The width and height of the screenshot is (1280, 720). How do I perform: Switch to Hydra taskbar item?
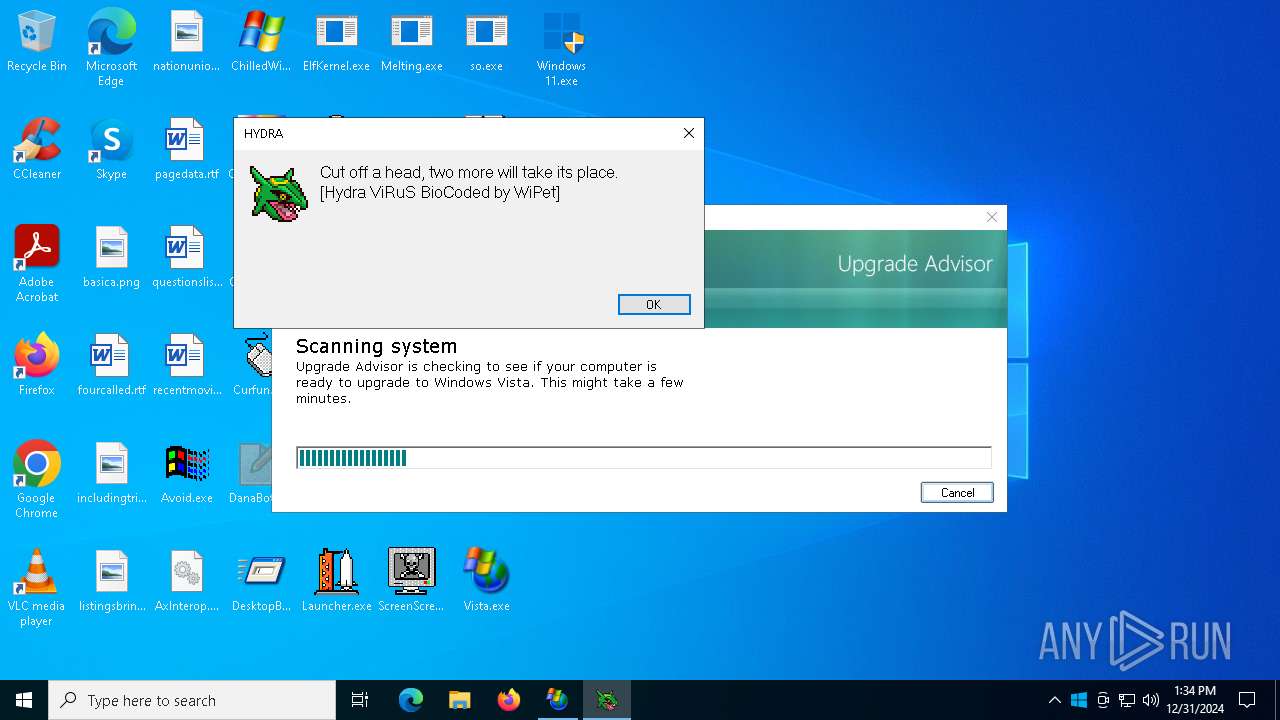point(607,700)
